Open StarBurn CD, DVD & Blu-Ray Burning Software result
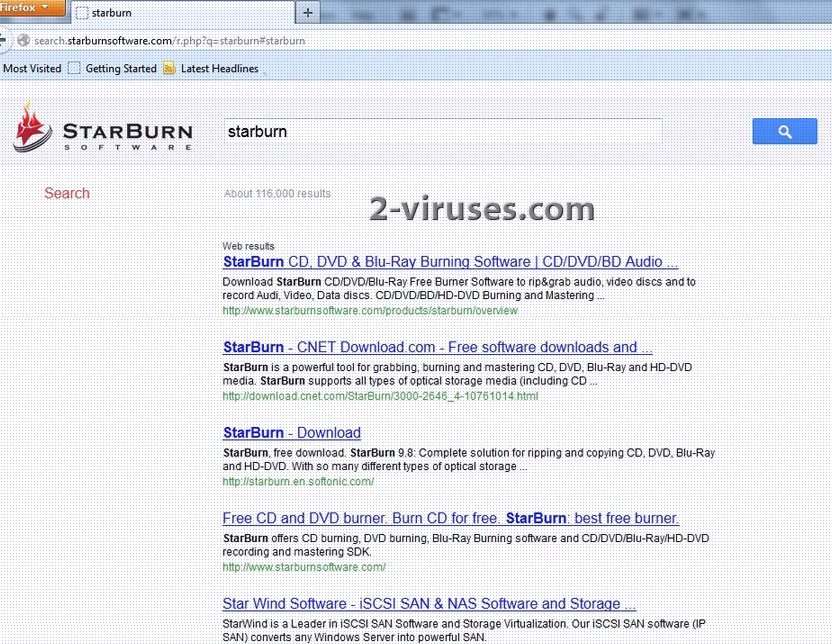This screenshot has height=644, width=832. tap(450, 262)
